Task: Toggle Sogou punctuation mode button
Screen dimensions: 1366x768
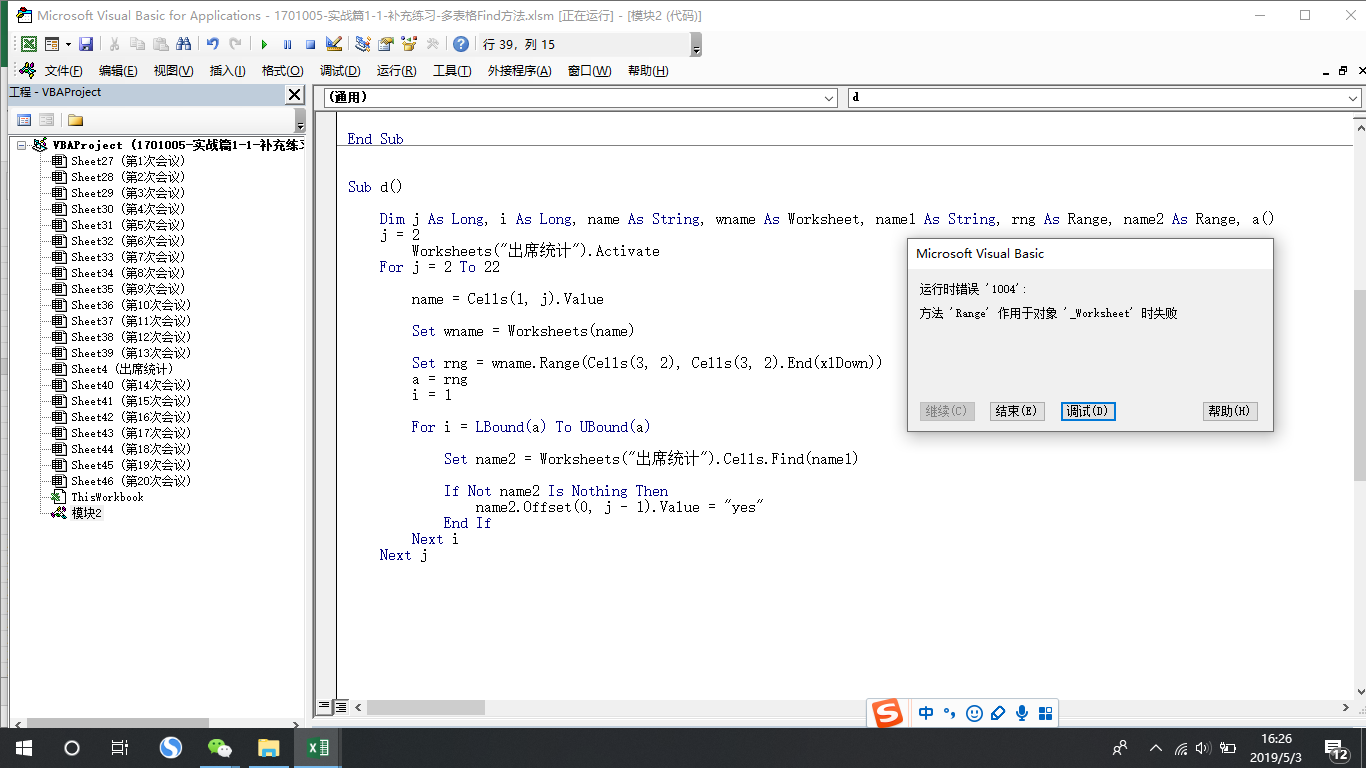Action: pos(950,713)
